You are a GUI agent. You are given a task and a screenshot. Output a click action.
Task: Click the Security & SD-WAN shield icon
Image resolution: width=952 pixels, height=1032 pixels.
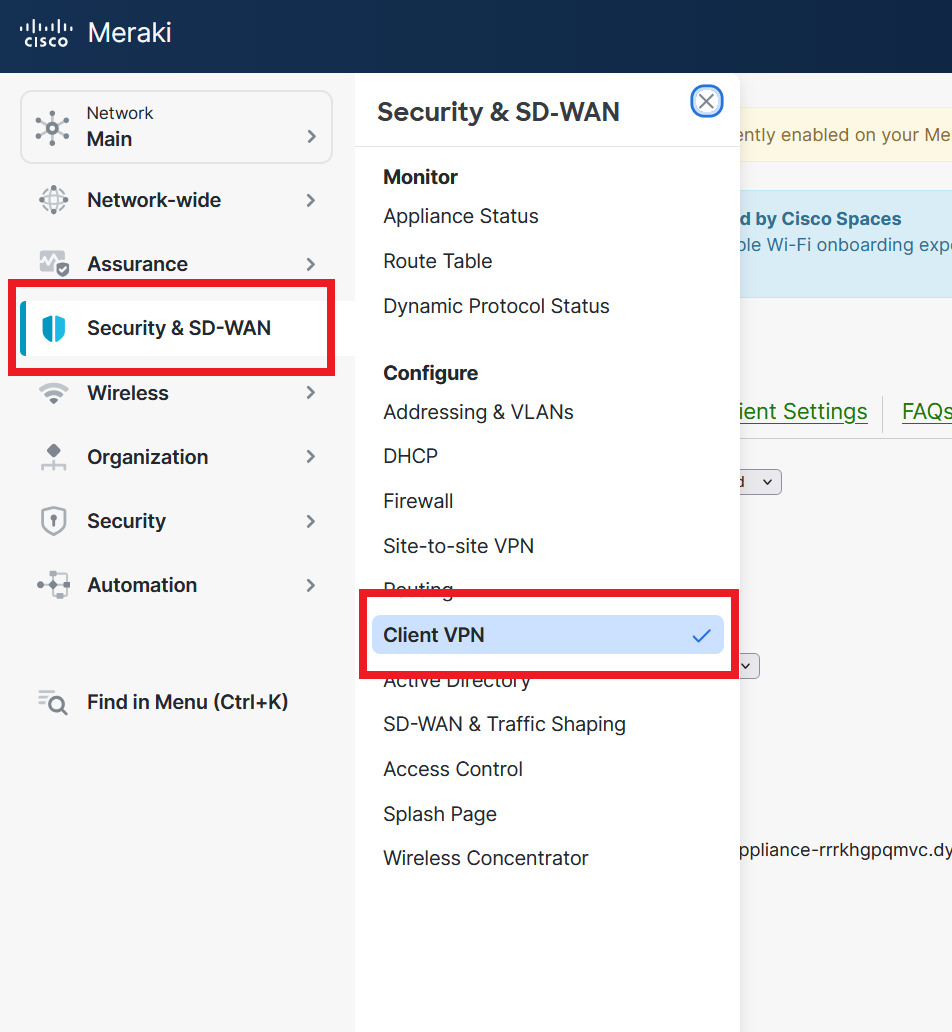54,328
